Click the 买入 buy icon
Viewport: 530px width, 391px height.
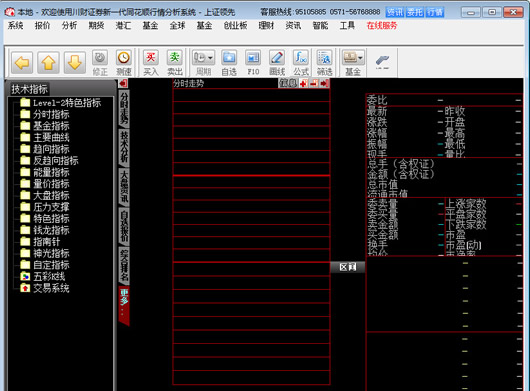point(151,63)
